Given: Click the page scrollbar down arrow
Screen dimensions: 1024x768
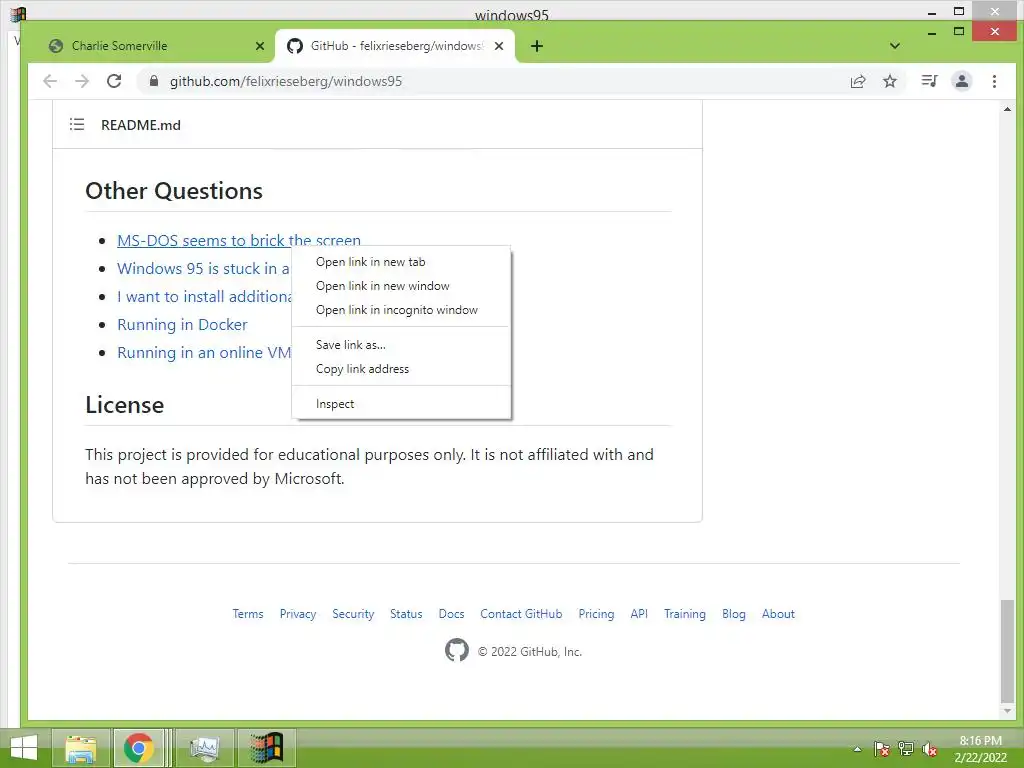Looking at the screenshot, I should (1007, 711).
